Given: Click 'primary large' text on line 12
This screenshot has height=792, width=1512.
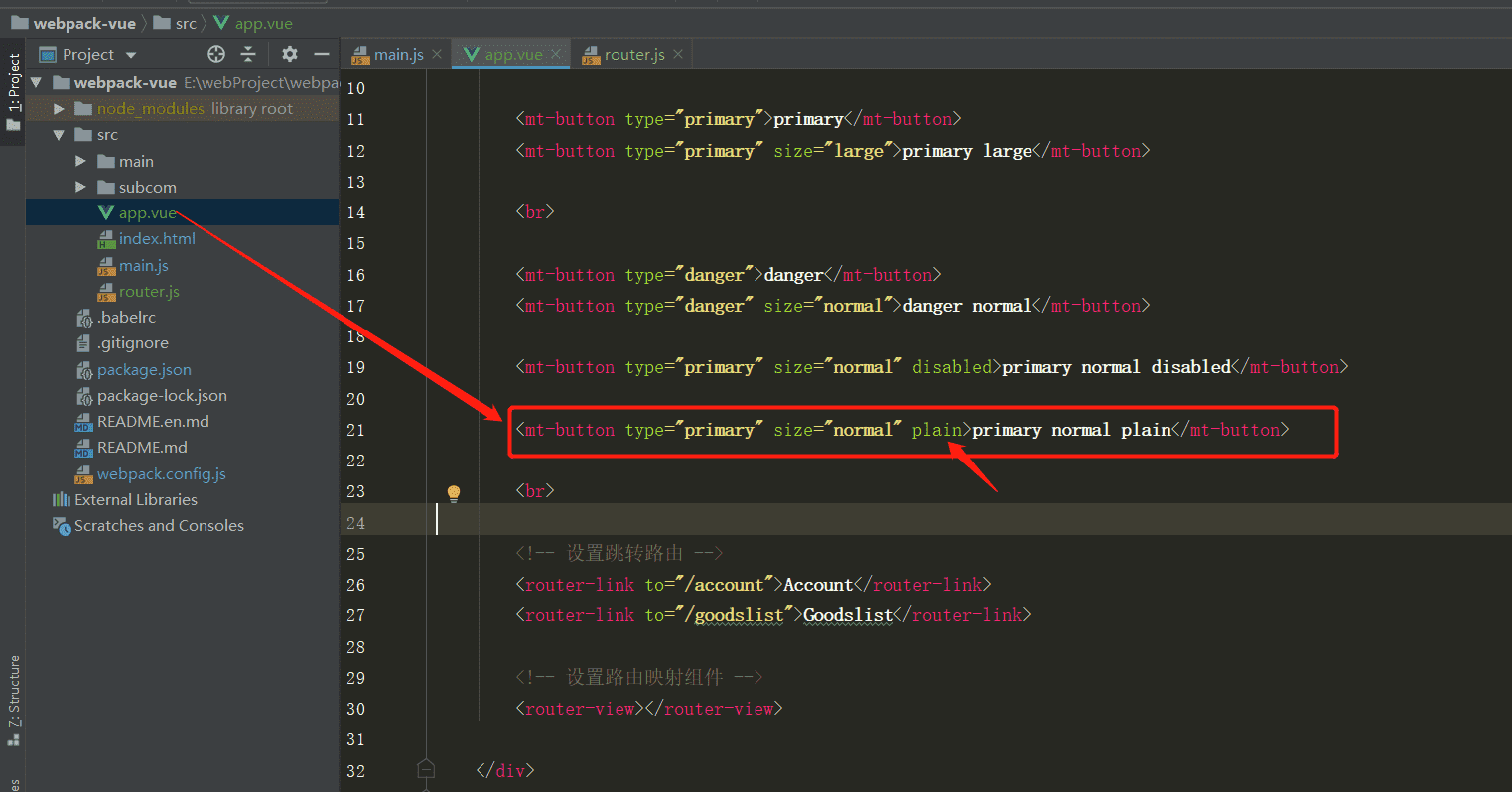Looking at the screenshot, I should [x=967, y=151].
